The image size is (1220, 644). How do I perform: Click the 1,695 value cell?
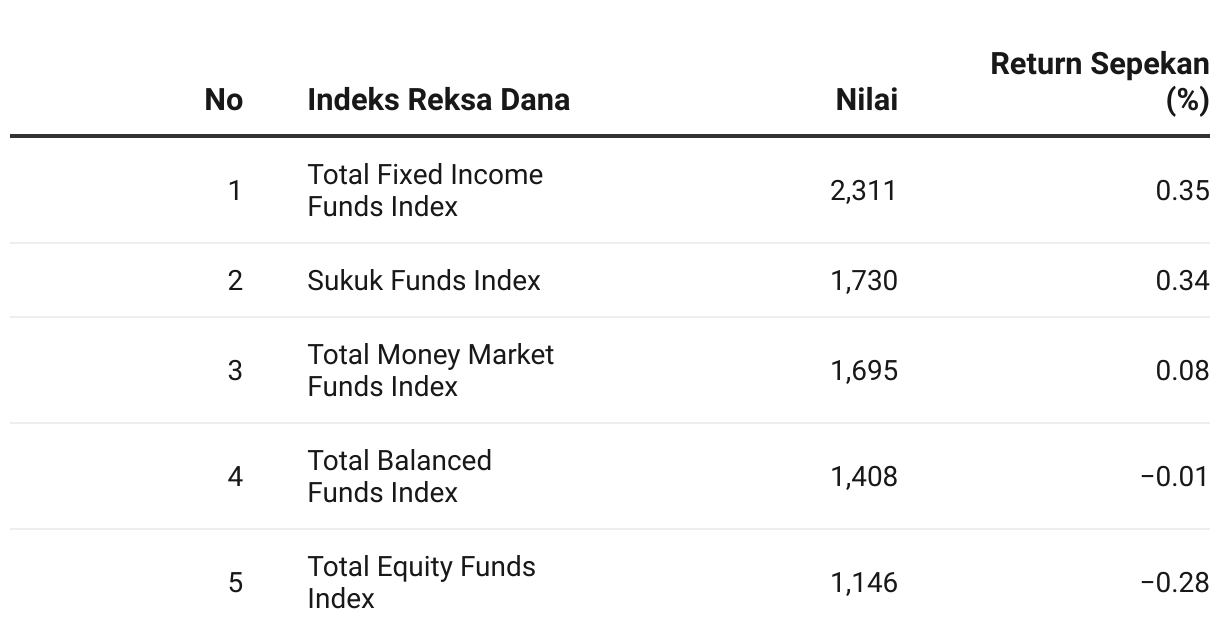coord(864,371)
